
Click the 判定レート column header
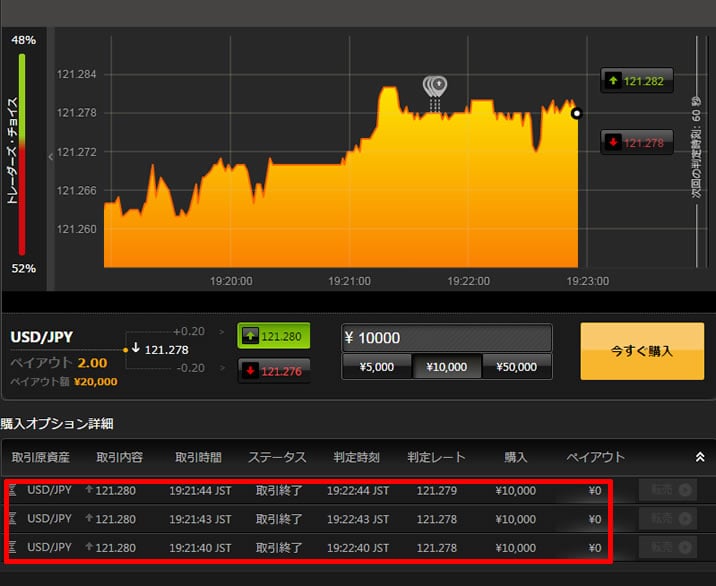click(437, 457)
